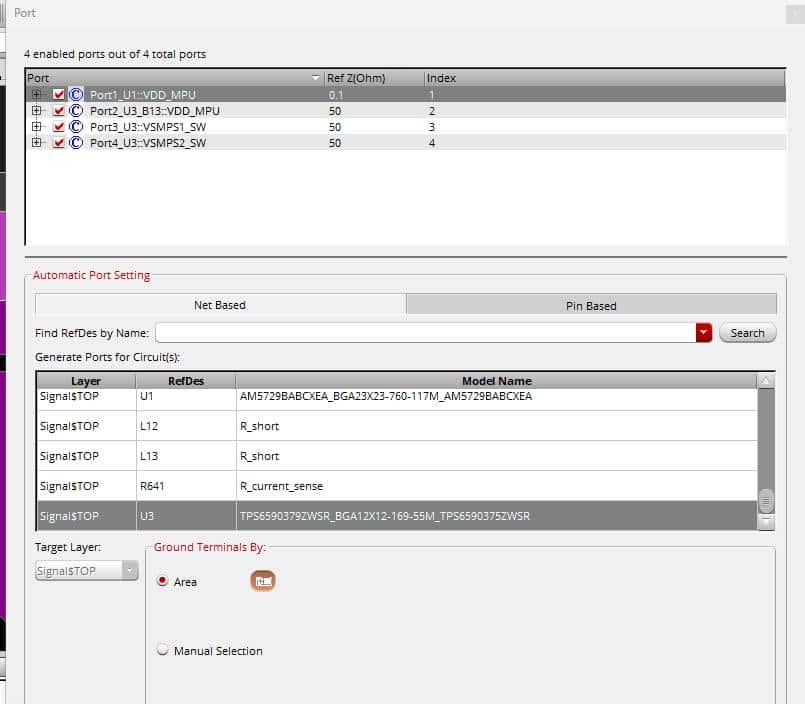
Task: Choose the Area ground terminal option
Action: (163, 581)
